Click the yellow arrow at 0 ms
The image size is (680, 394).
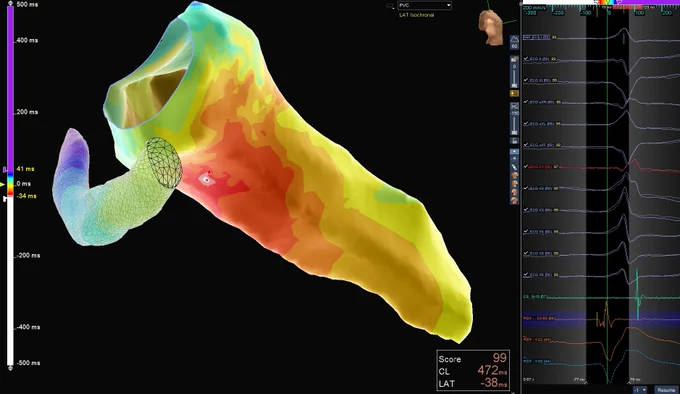coord(3,185)
